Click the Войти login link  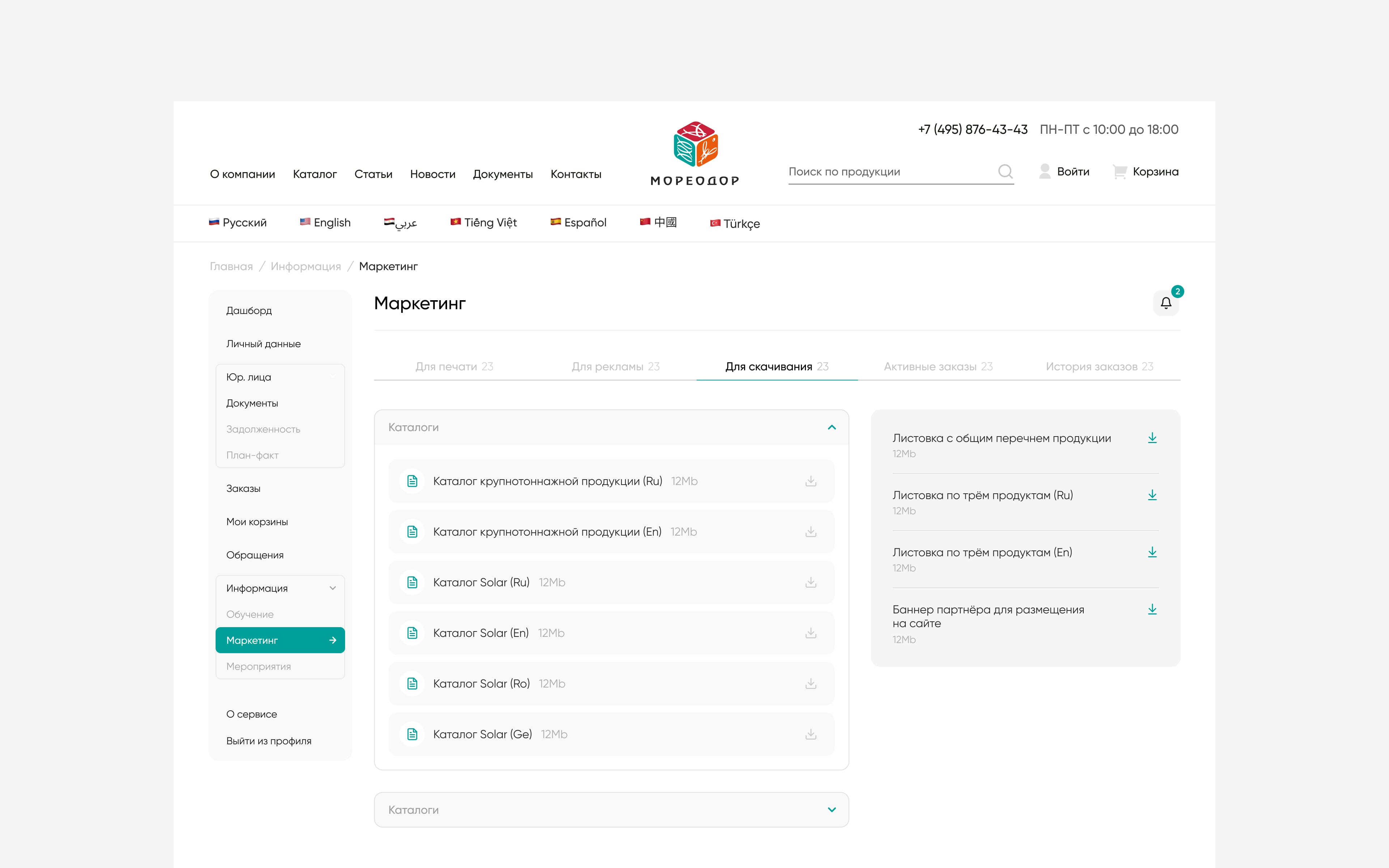tap(1072, 172)
